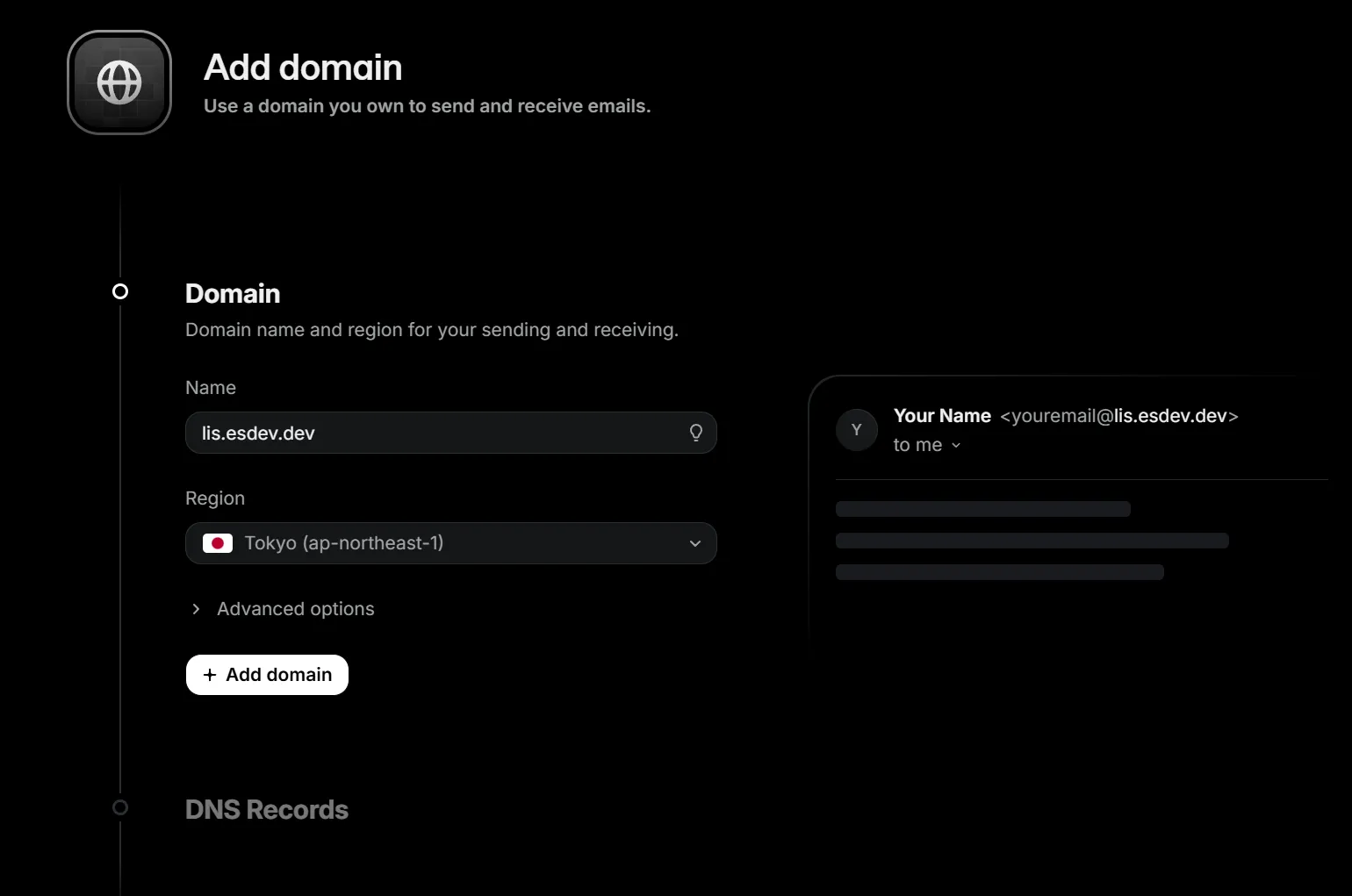Click the chevron arrow beside Advanced options
Screen dimensions: 1352x896
pyautogui.click(x=196, y=609)
